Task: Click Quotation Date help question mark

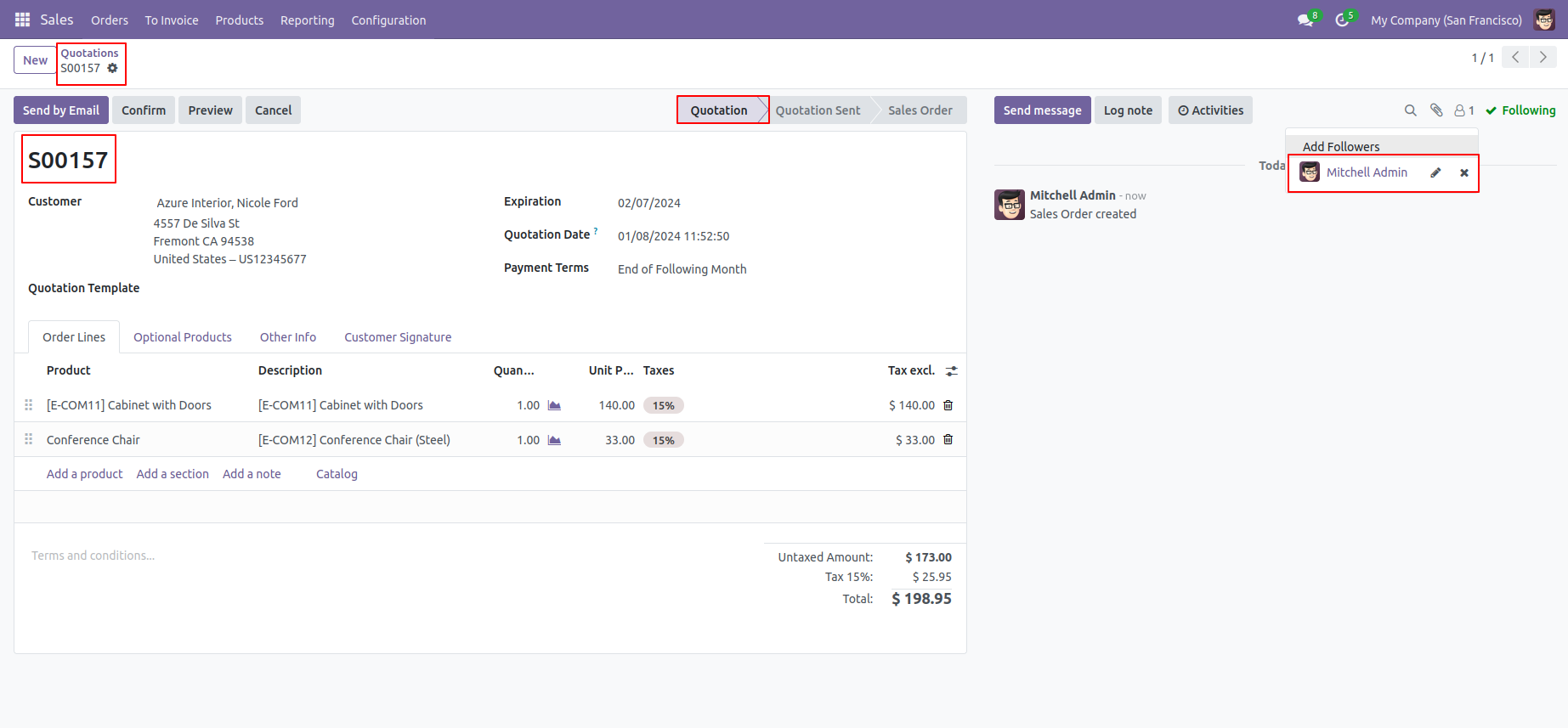Action: click(x=596, y=231)
